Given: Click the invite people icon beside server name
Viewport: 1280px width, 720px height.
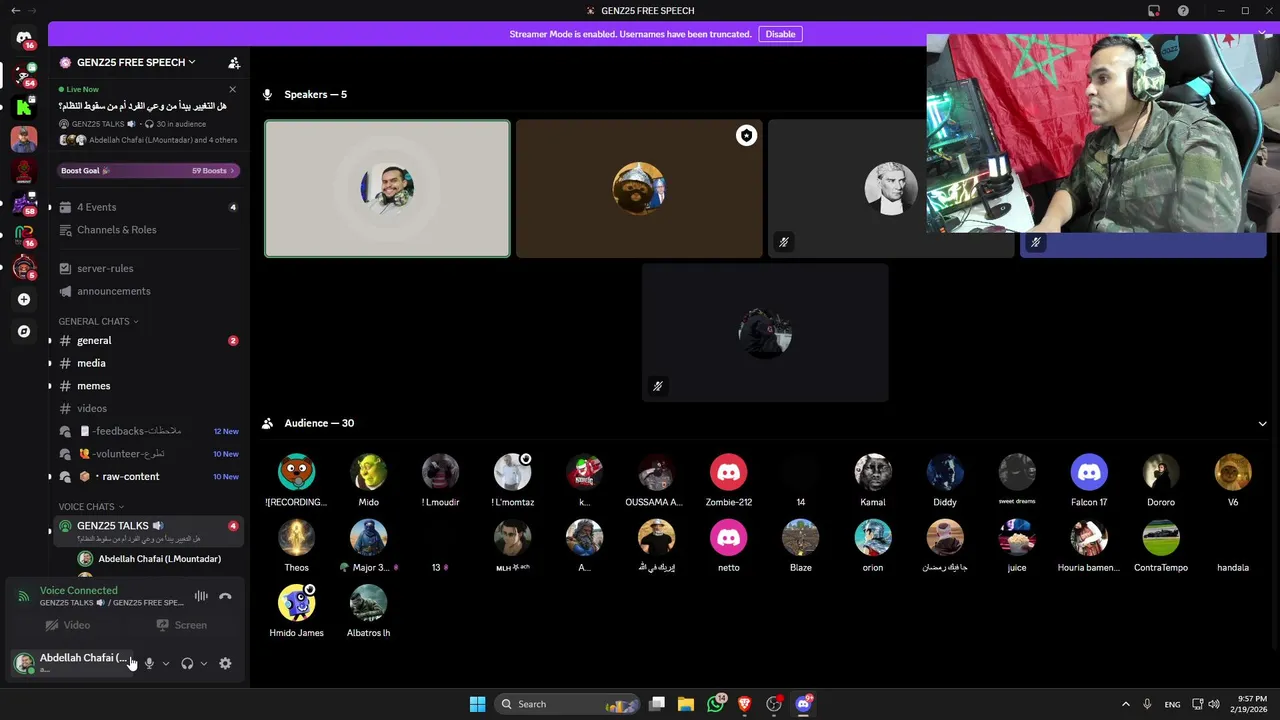Looking at the screenshot, I should [x=234, y=62].
